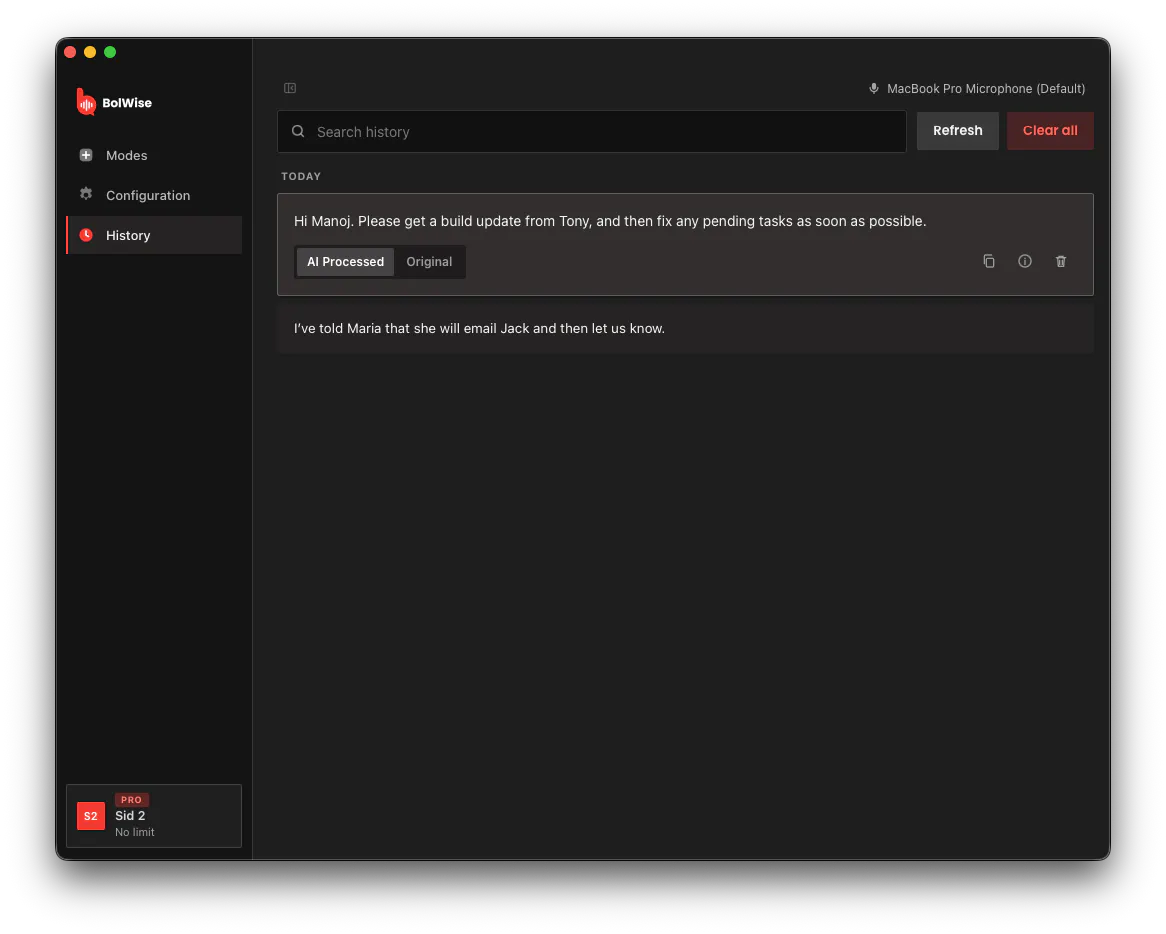Image resolution: width=1166 pixels, height=934 pixels.
Task: Close the window with red button
Action: pos(70,52)
